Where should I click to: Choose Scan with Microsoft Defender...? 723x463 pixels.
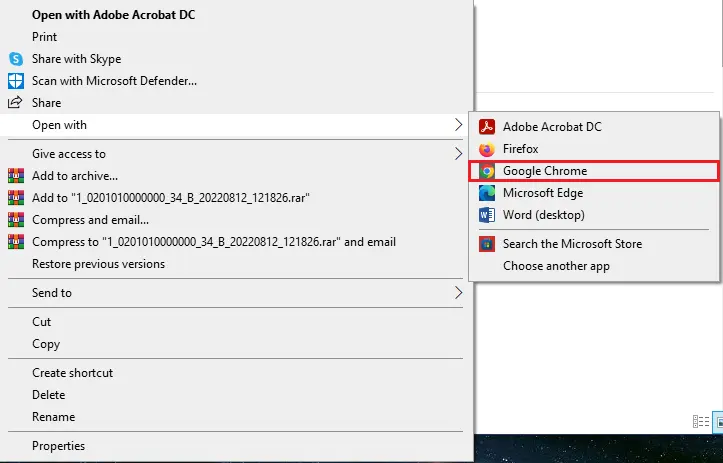coord(235,81)
